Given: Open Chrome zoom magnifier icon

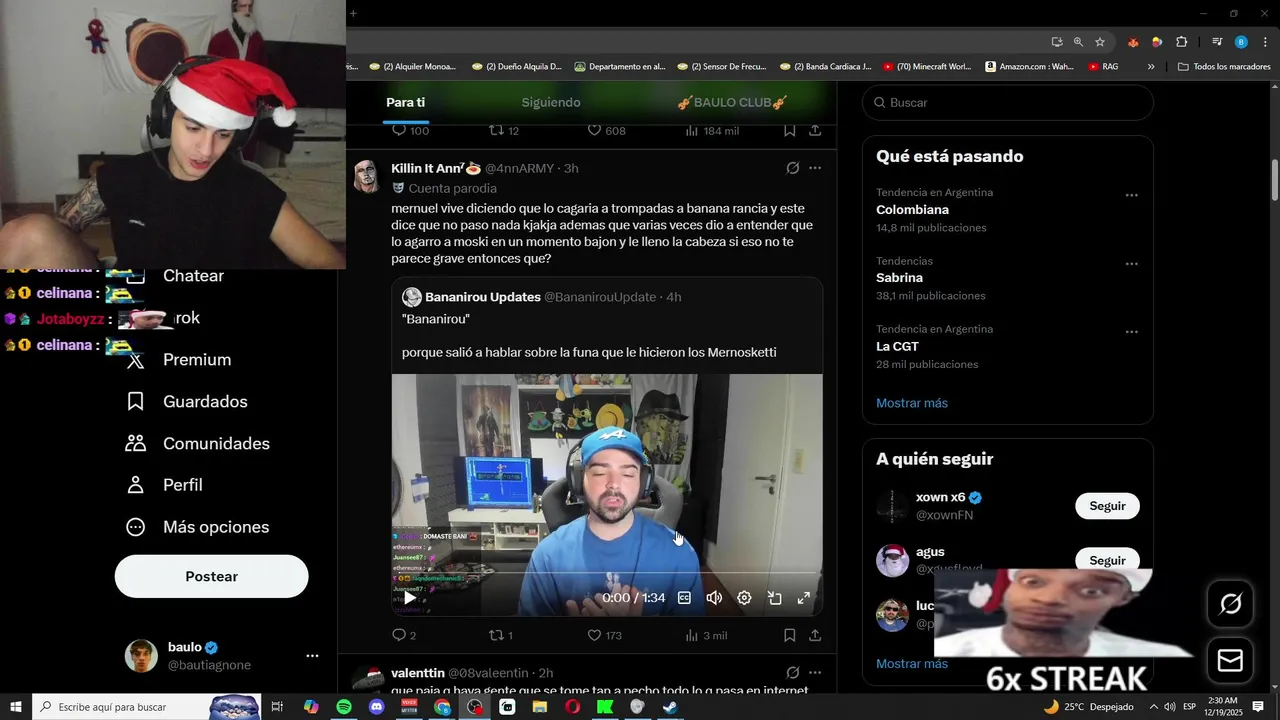Looking at the screenshot, I should coord(1078,42).
